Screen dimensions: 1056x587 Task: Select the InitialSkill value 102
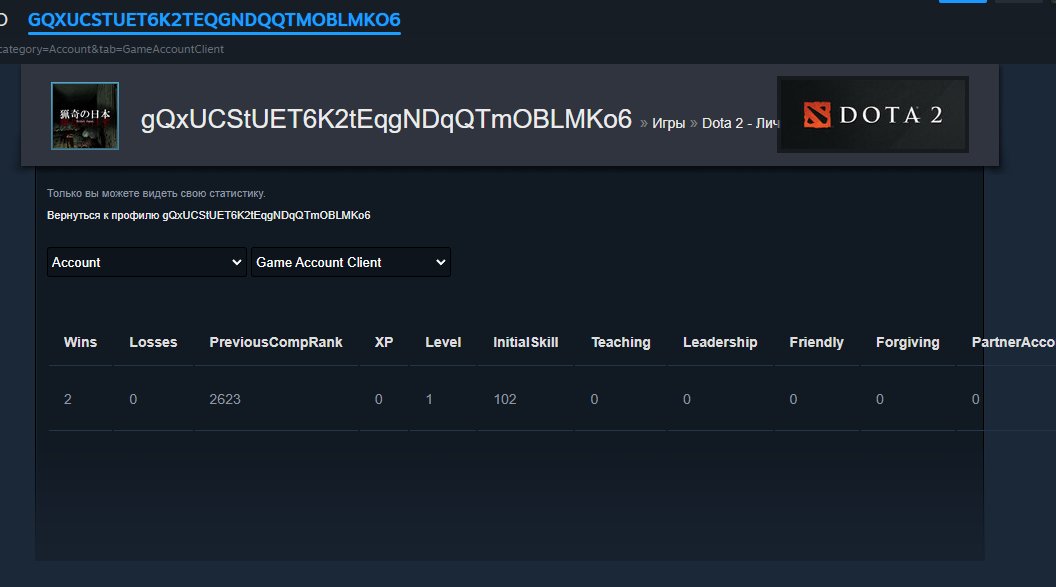pyautogui.click(x=505, y=399)
